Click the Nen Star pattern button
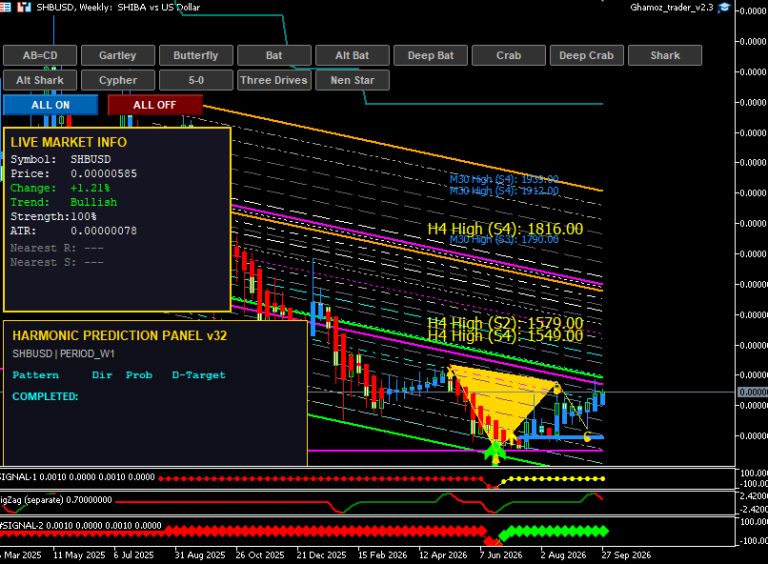This screenshot has width=768, height=564. (x=353, y=80)
